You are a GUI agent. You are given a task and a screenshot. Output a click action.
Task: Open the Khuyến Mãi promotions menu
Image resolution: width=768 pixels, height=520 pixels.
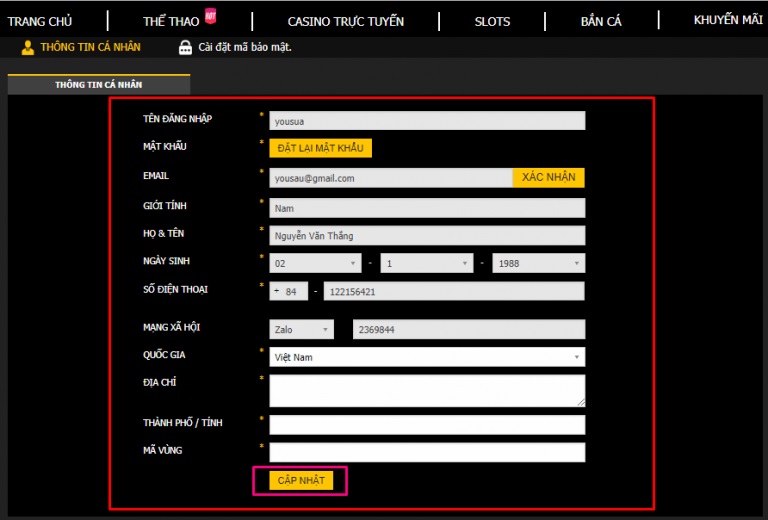pyautogui.click(x=728, y=20)
